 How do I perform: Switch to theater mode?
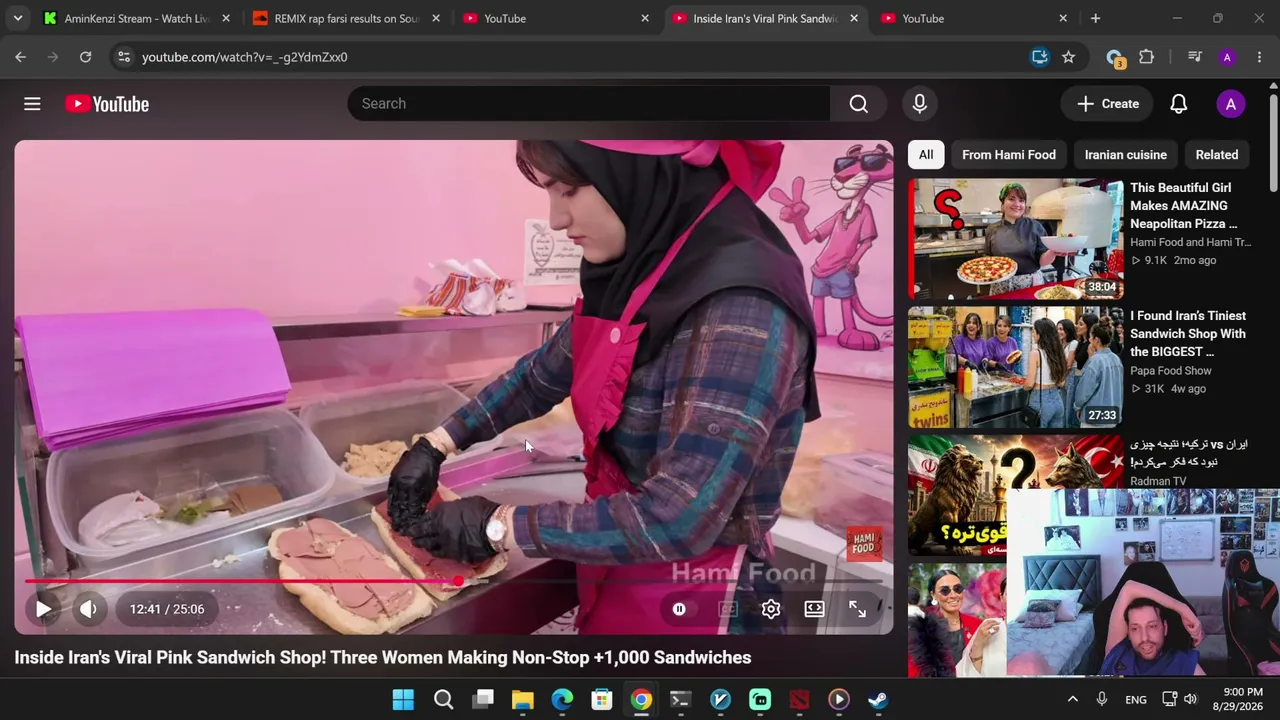814,609
